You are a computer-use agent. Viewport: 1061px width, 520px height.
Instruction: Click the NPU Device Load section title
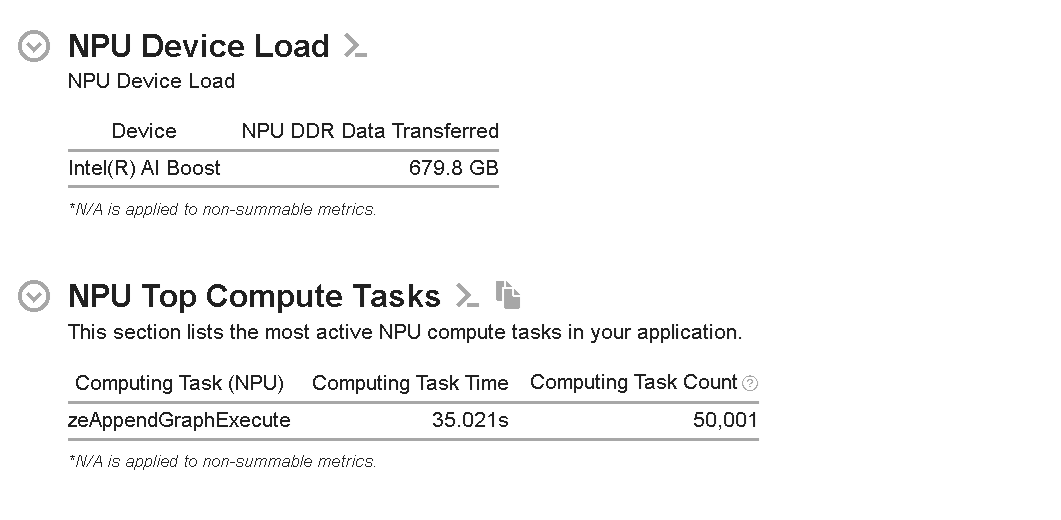tap(198, 46)
